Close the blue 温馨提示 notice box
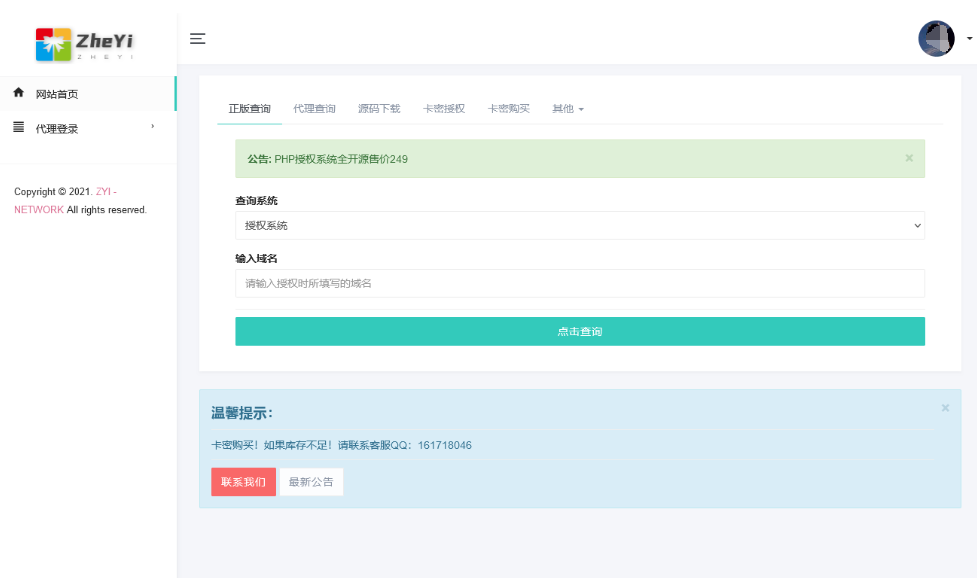Viewport: 977px width, 578px height. pyautogui.click(x=945, y=408)
